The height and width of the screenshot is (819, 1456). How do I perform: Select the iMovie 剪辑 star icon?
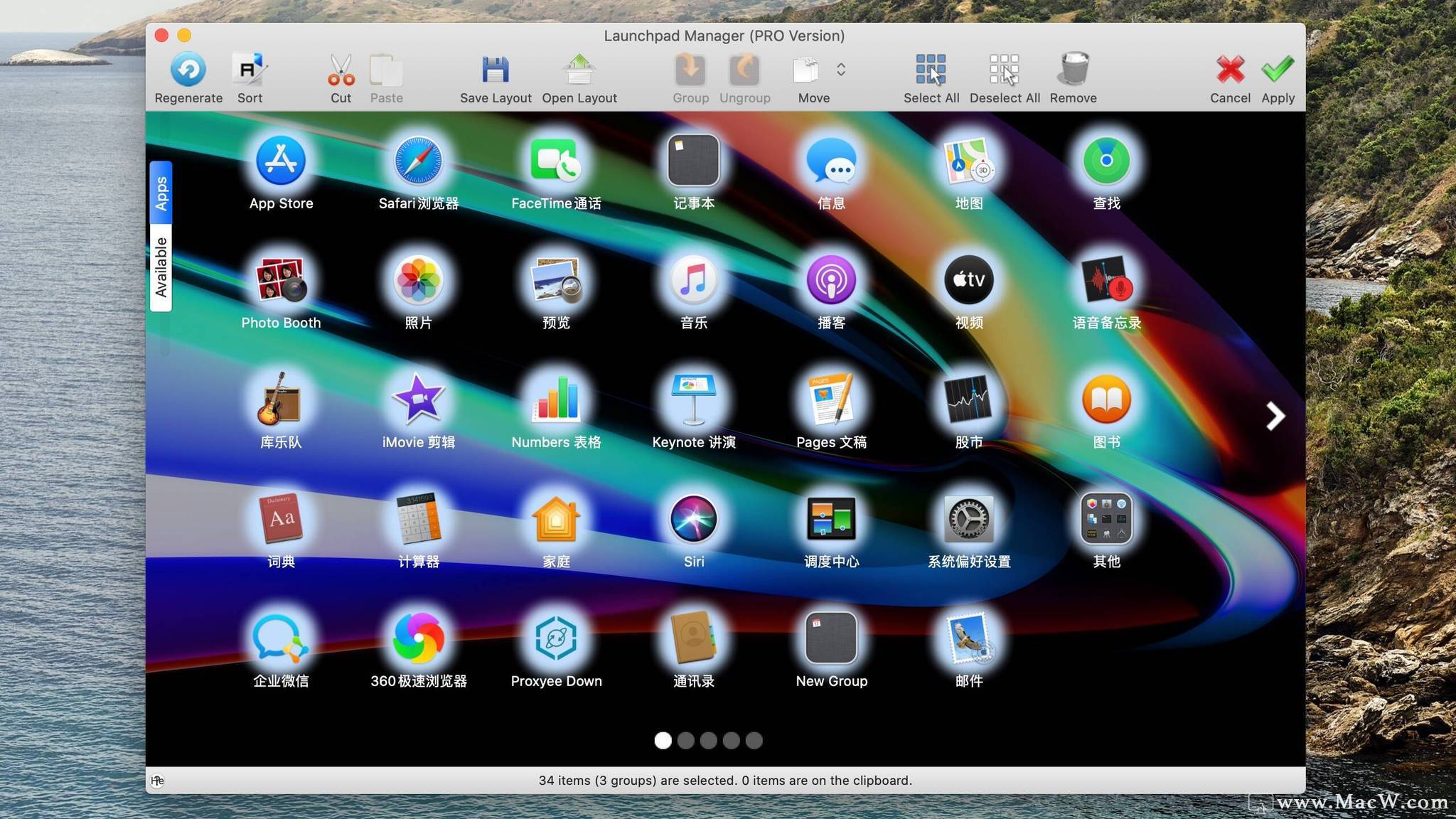(418, 400)
